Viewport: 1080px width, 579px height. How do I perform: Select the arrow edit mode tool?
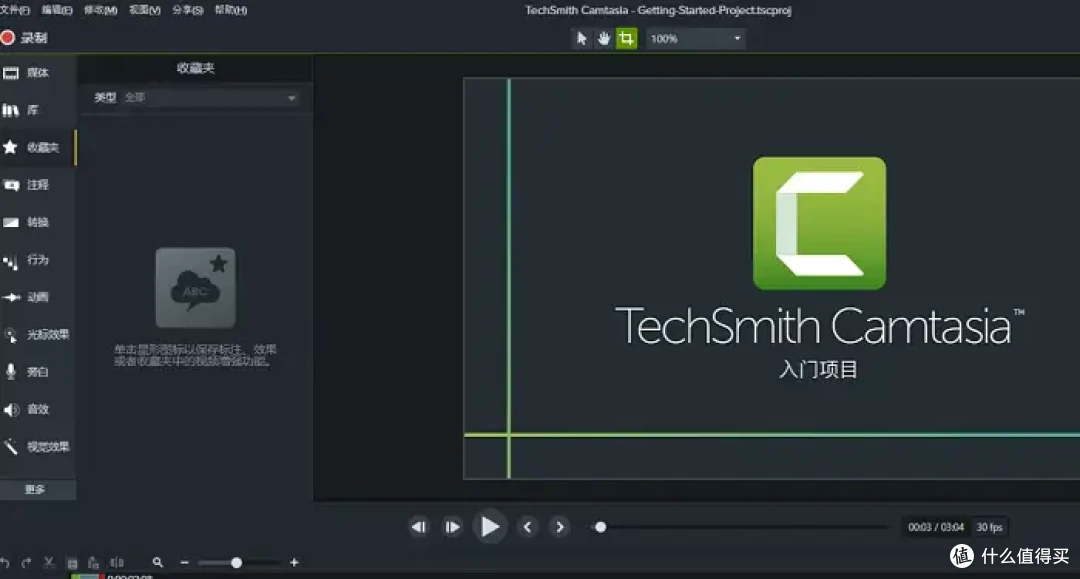coord(581,39)
